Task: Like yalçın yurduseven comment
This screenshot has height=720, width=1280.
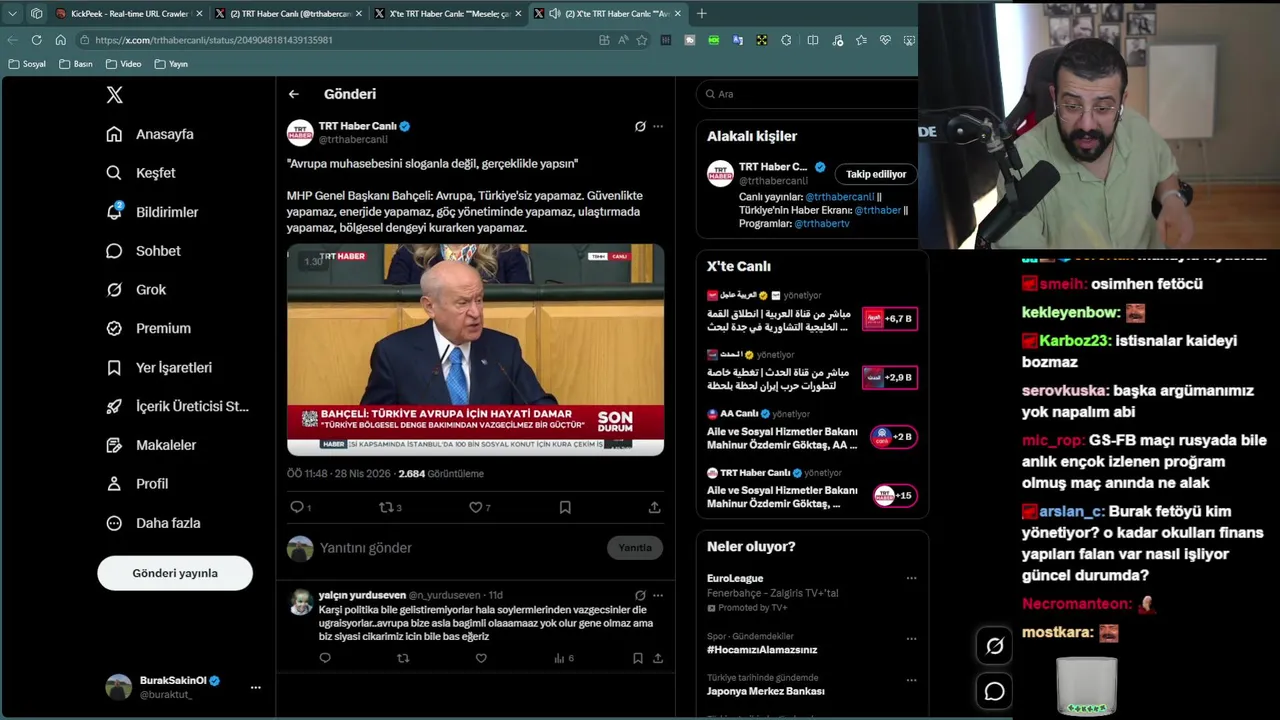Action: click(x=481, y=658)
